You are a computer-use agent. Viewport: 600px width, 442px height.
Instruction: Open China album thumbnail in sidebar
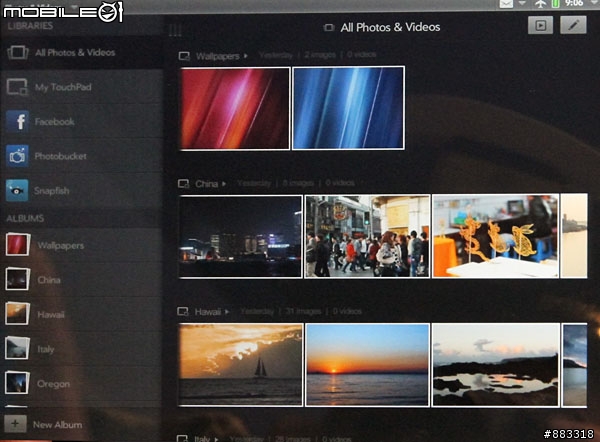(18, 279)
